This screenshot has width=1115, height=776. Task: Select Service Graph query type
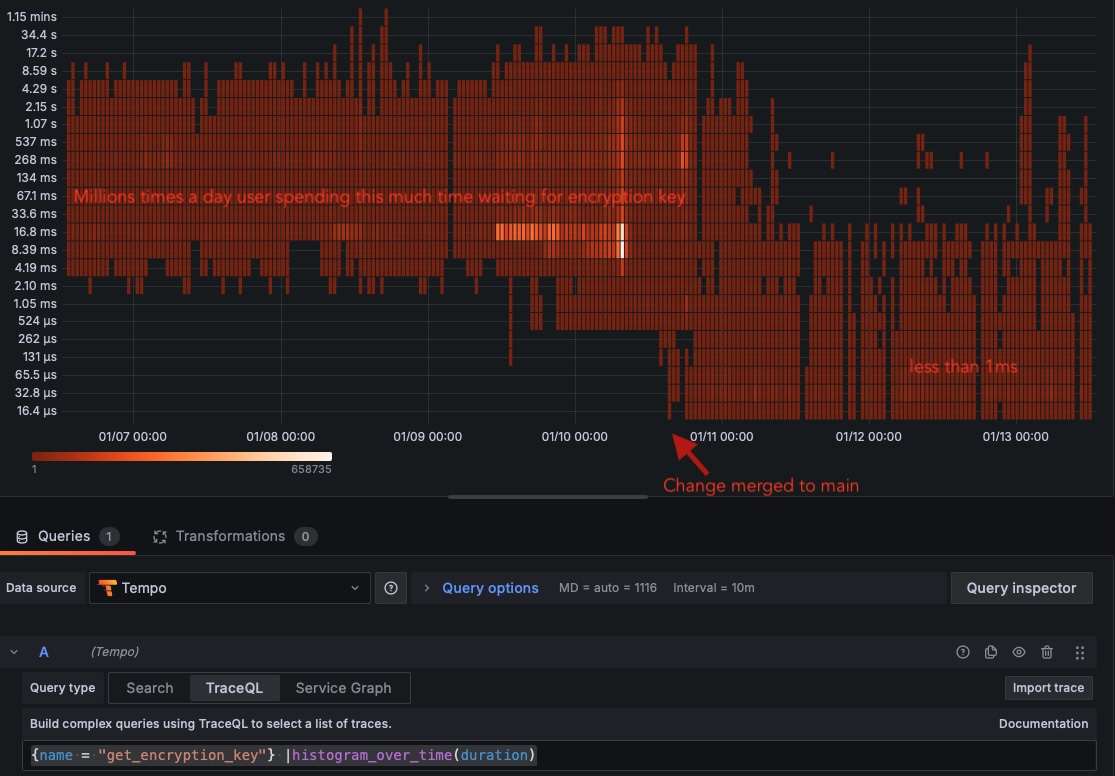tap(343, 688)
